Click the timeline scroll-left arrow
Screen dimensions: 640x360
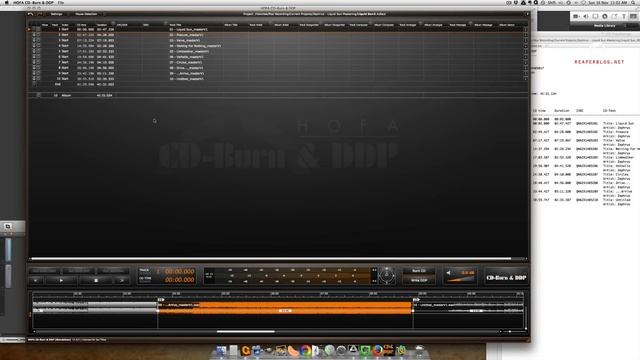[34, 331]
